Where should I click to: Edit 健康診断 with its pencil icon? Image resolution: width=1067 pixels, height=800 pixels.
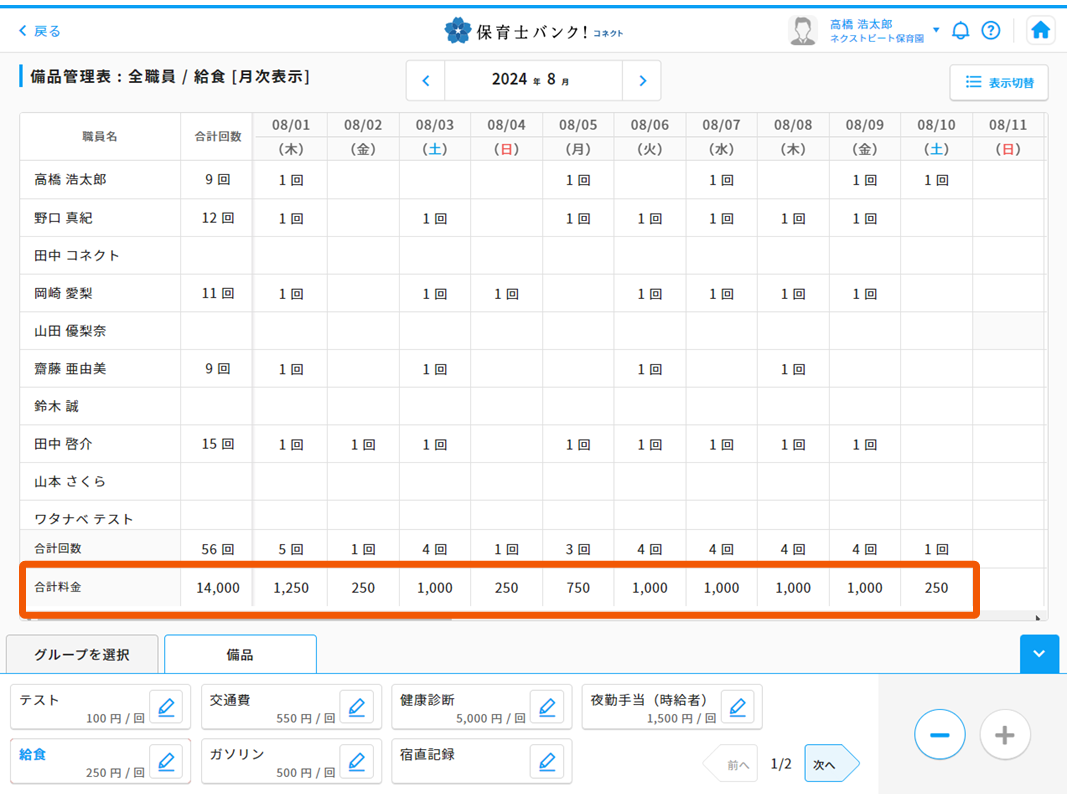[x=548, y=707]
